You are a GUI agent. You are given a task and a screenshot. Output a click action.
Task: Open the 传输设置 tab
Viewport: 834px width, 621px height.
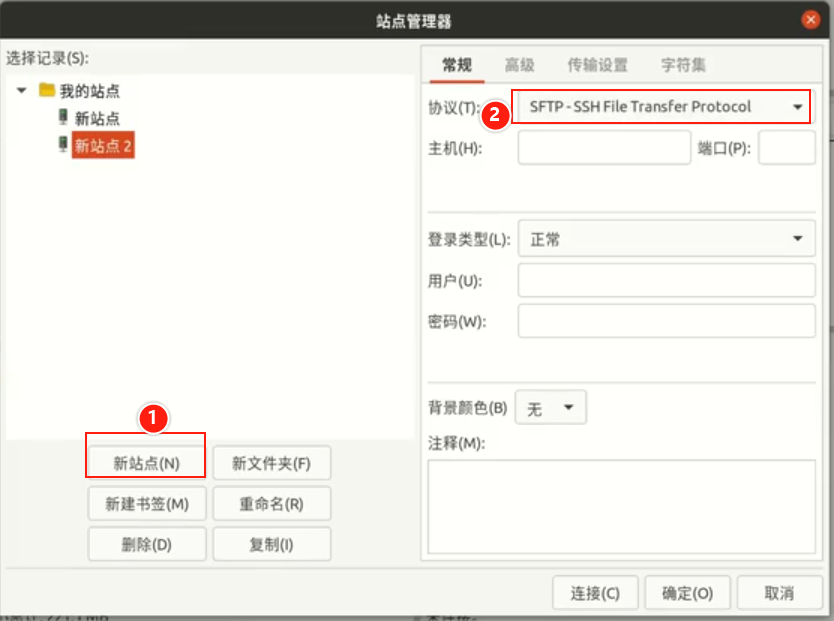point(597,65)
